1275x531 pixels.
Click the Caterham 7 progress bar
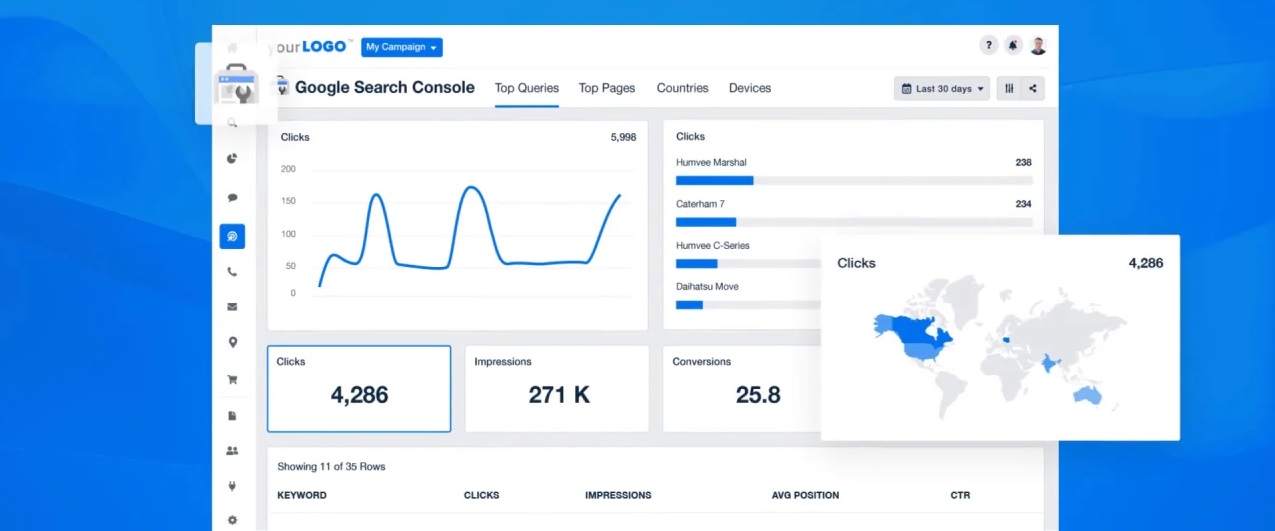[854, 222]
